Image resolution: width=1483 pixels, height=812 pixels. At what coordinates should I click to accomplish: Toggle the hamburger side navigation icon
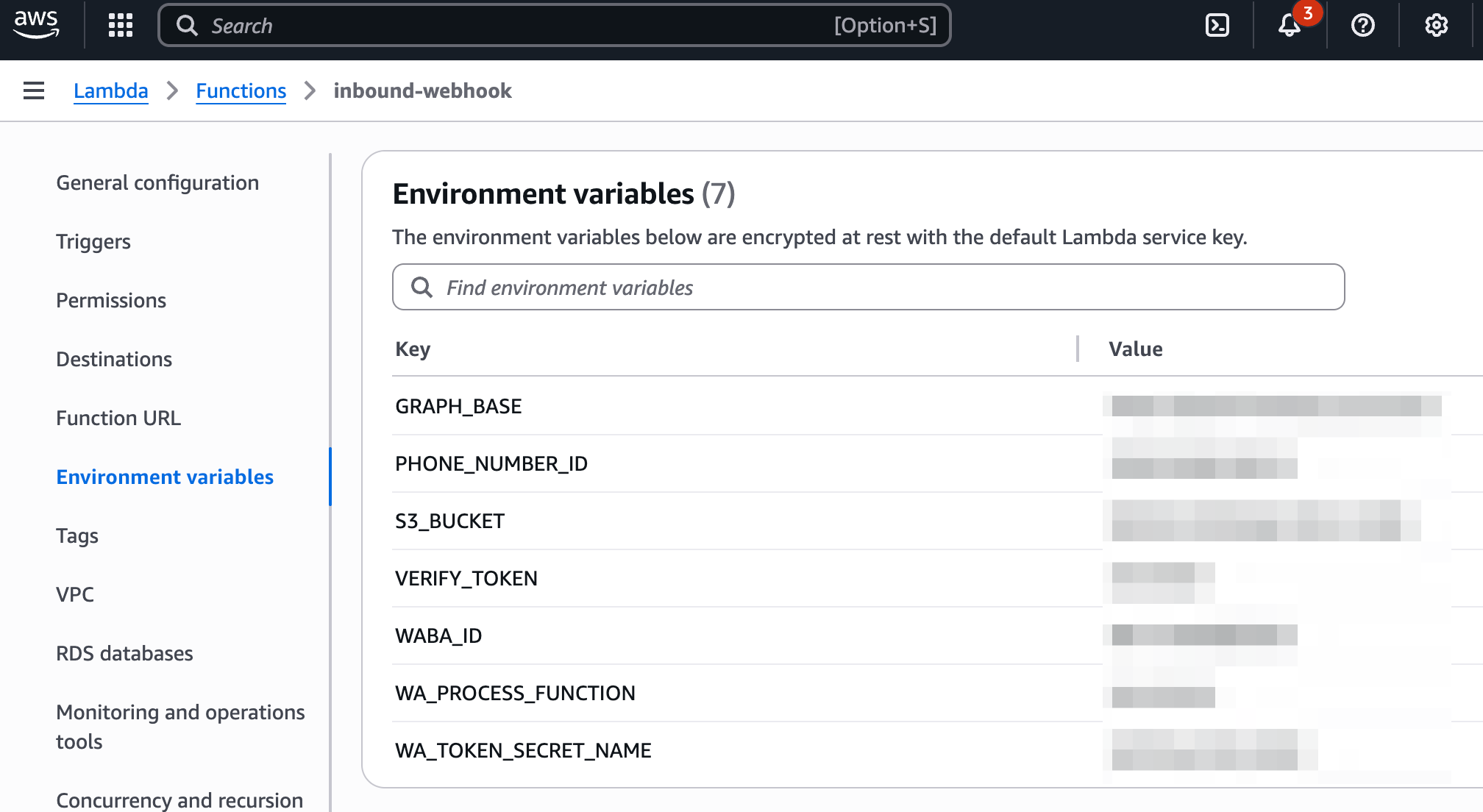click(34, 90)
